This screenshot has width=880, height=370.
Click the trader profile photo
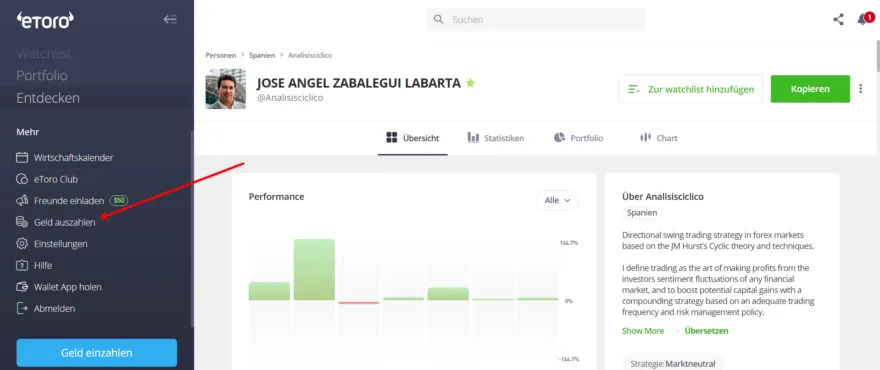pyautogui.click(x=226, y=89)
